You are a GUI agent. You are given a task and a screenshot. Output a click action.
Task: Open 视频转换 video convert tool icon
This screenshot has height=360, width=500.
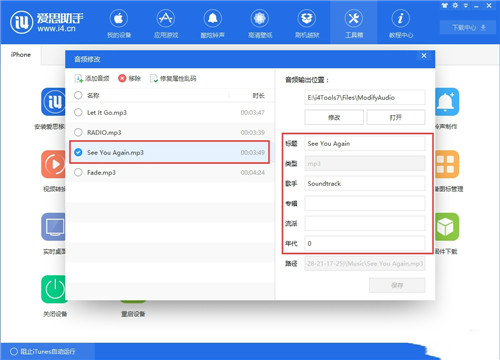coord(53,164)
